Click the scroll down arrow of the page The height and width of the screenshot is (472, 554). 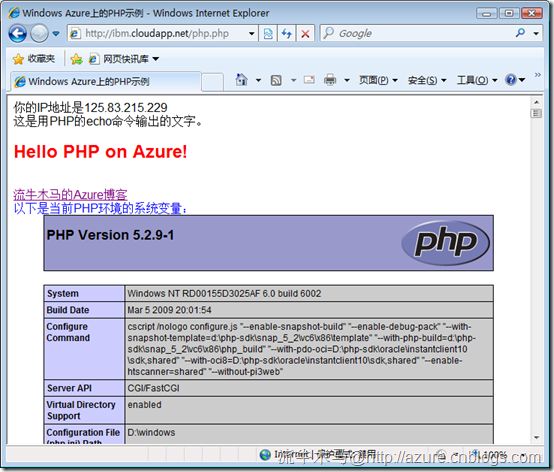pos(536,437)
